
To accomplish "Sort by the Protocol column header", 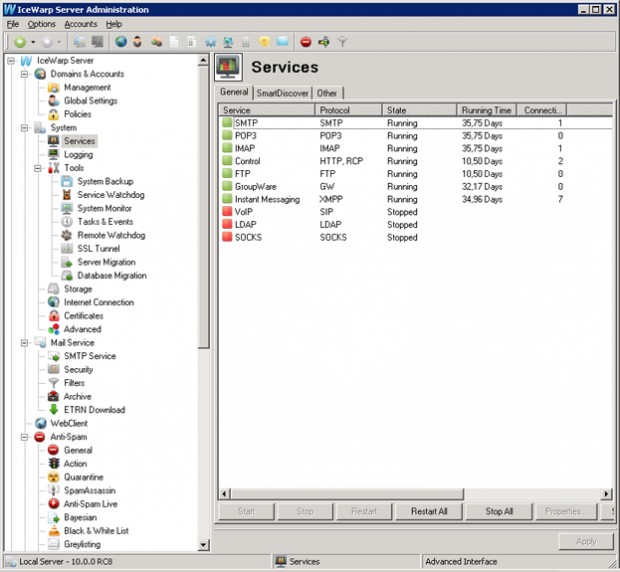I will (349, 110).
